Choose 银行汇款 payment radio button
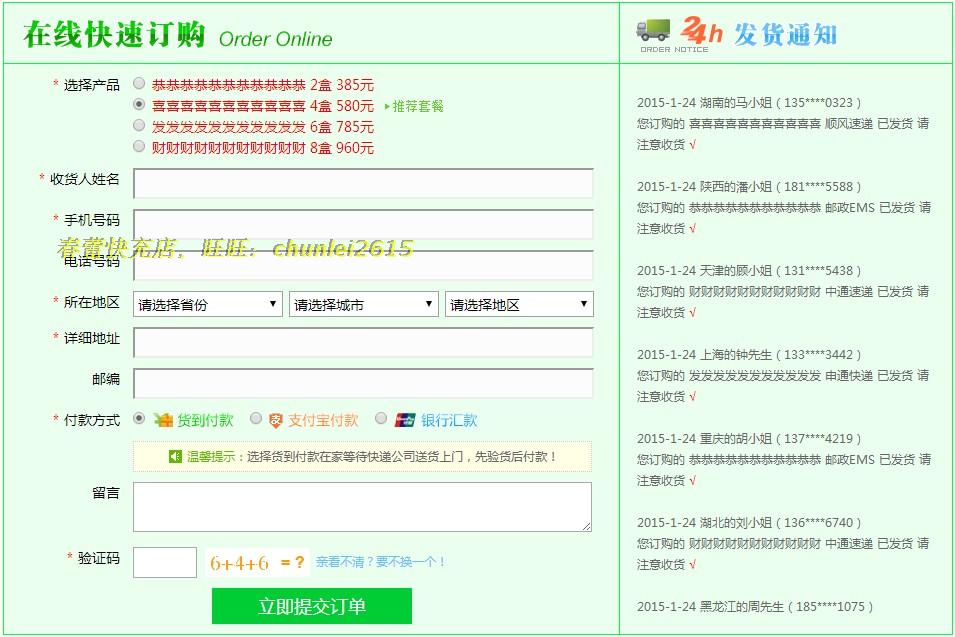The height and width of the screenshot is (637, 955). click(x=381, y=419)
